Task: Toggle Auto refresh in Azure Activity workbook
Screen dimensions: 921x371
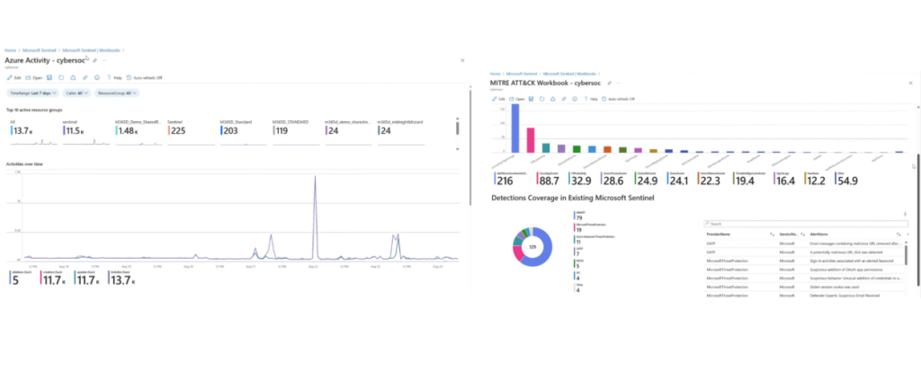Action: (x=144, y=77)
